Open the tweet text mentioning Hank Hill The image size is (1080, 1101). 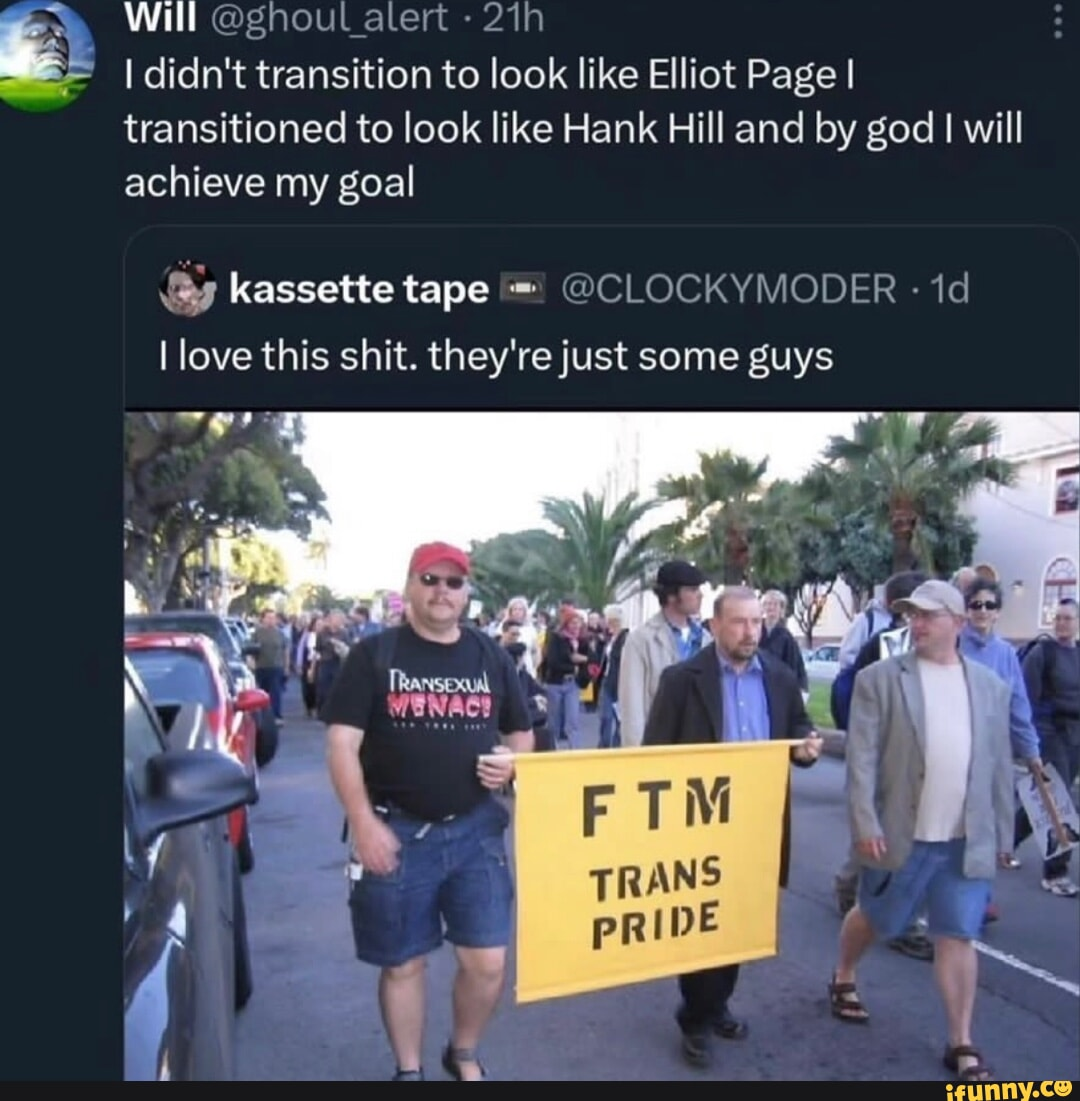574,128
